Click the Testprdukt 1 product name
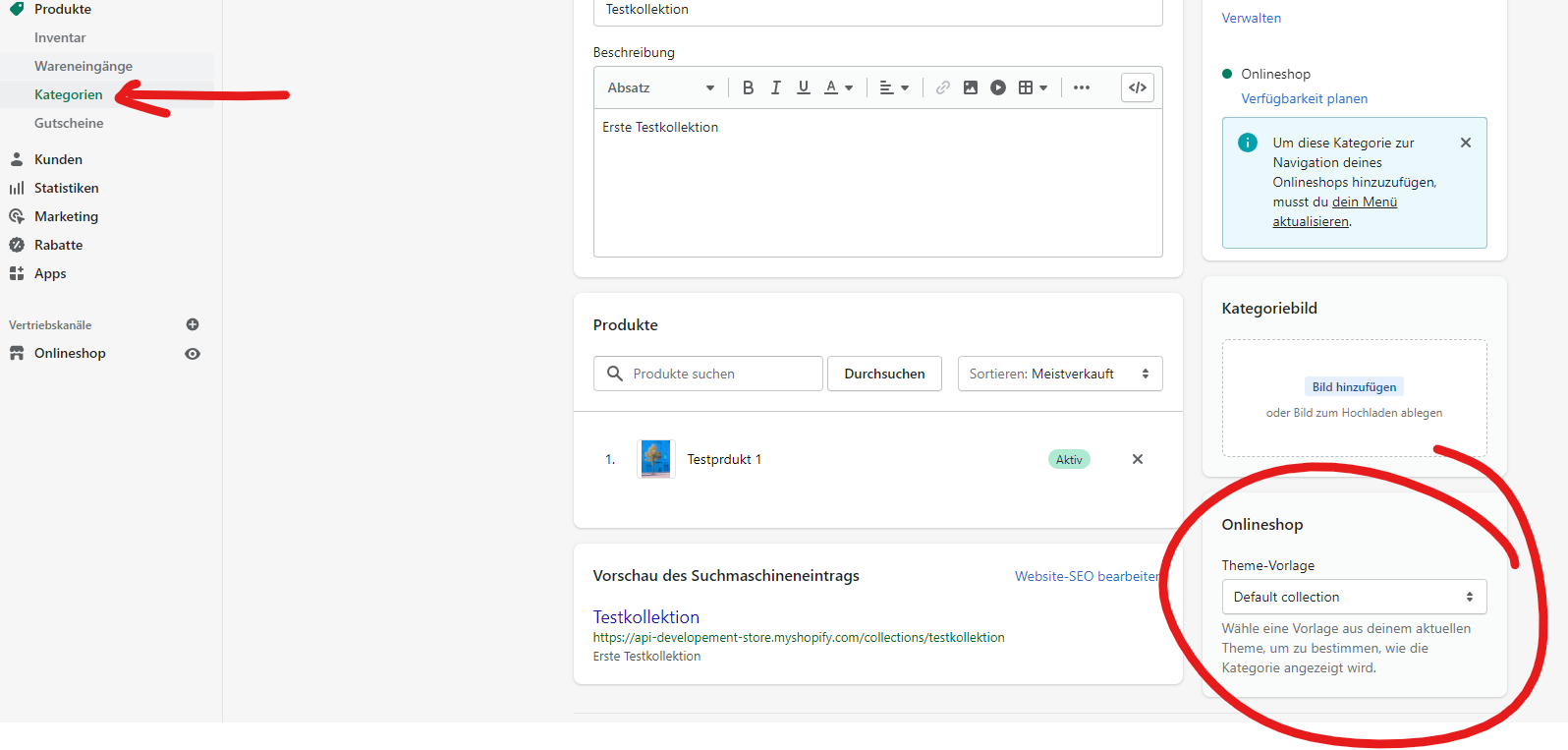This screenshot has height=750, width=1568. 724,459
